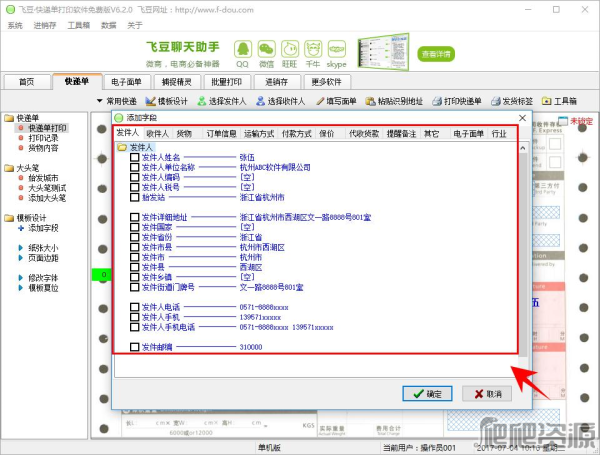This screenshot has width=600, height=455.
Task: Open the 工具箱 menu
Action: click(x=78, y=25)
